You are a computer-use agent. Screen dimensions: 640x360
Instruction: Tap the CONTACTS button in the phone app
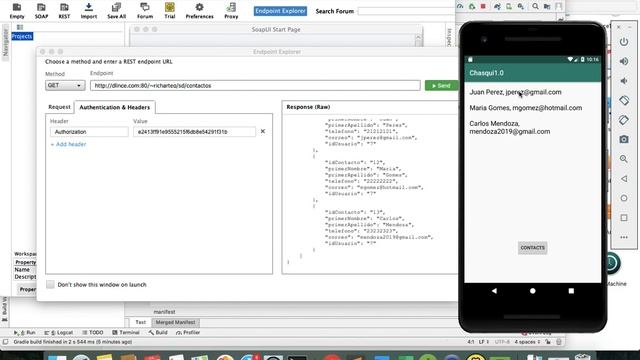pos(533,248)
